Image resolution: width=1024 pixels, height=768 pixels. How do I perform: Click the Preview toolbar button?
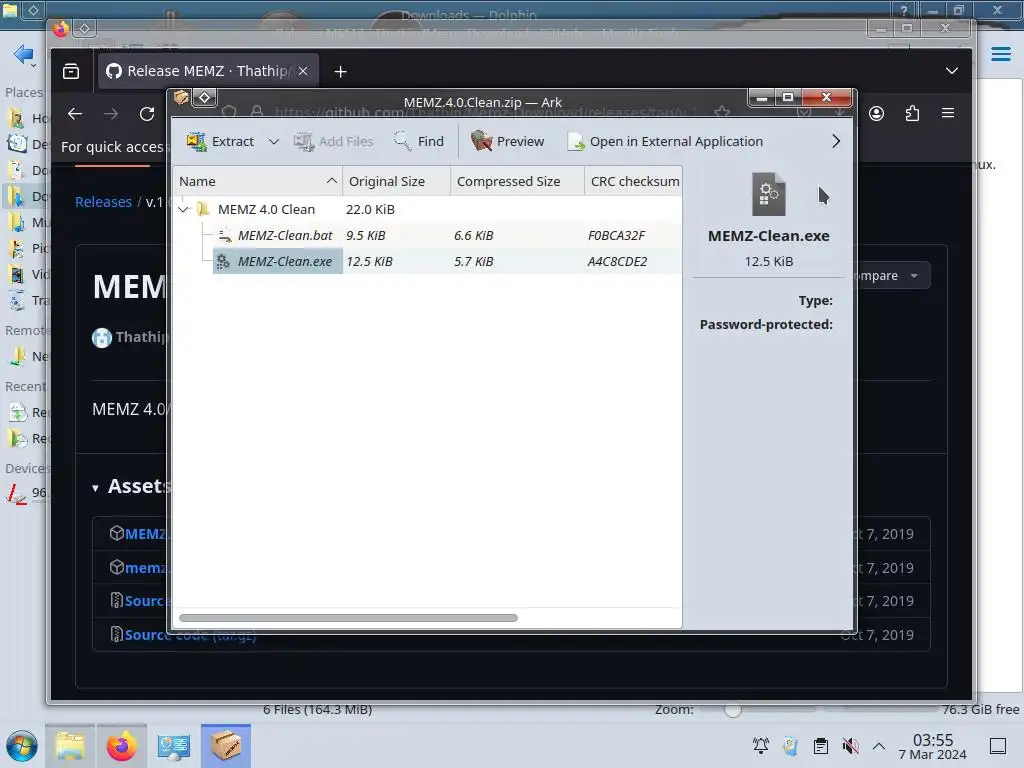[x=507, y=141]
